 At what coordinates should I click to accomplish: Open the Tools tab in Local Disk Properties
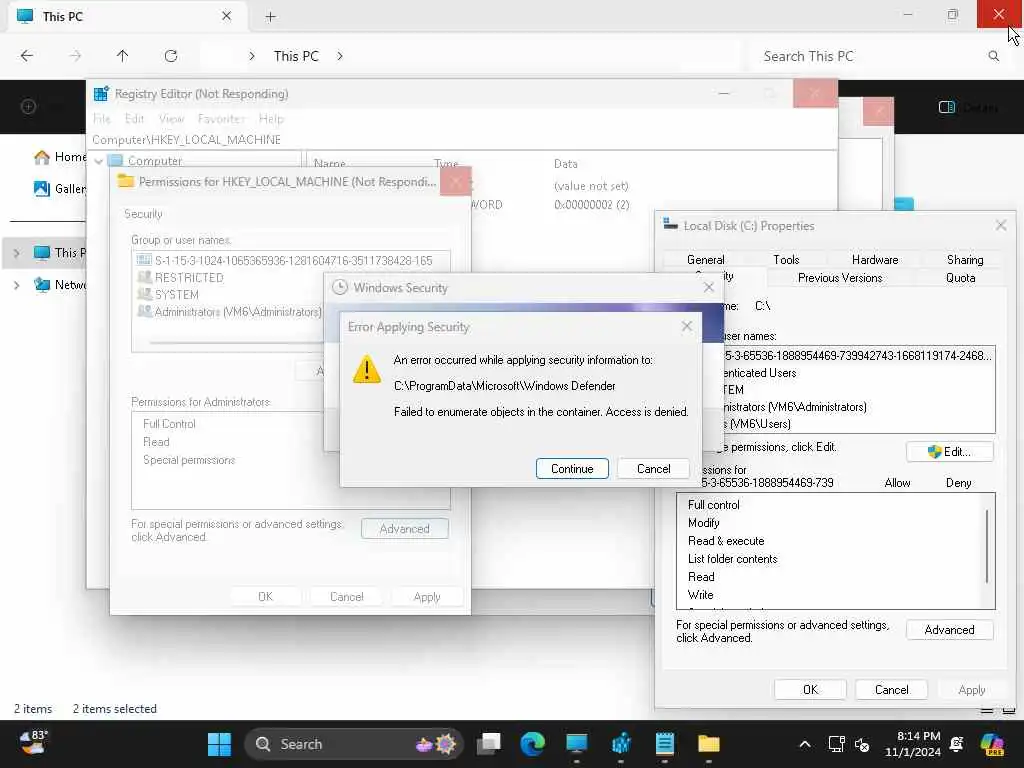[786, 259]
